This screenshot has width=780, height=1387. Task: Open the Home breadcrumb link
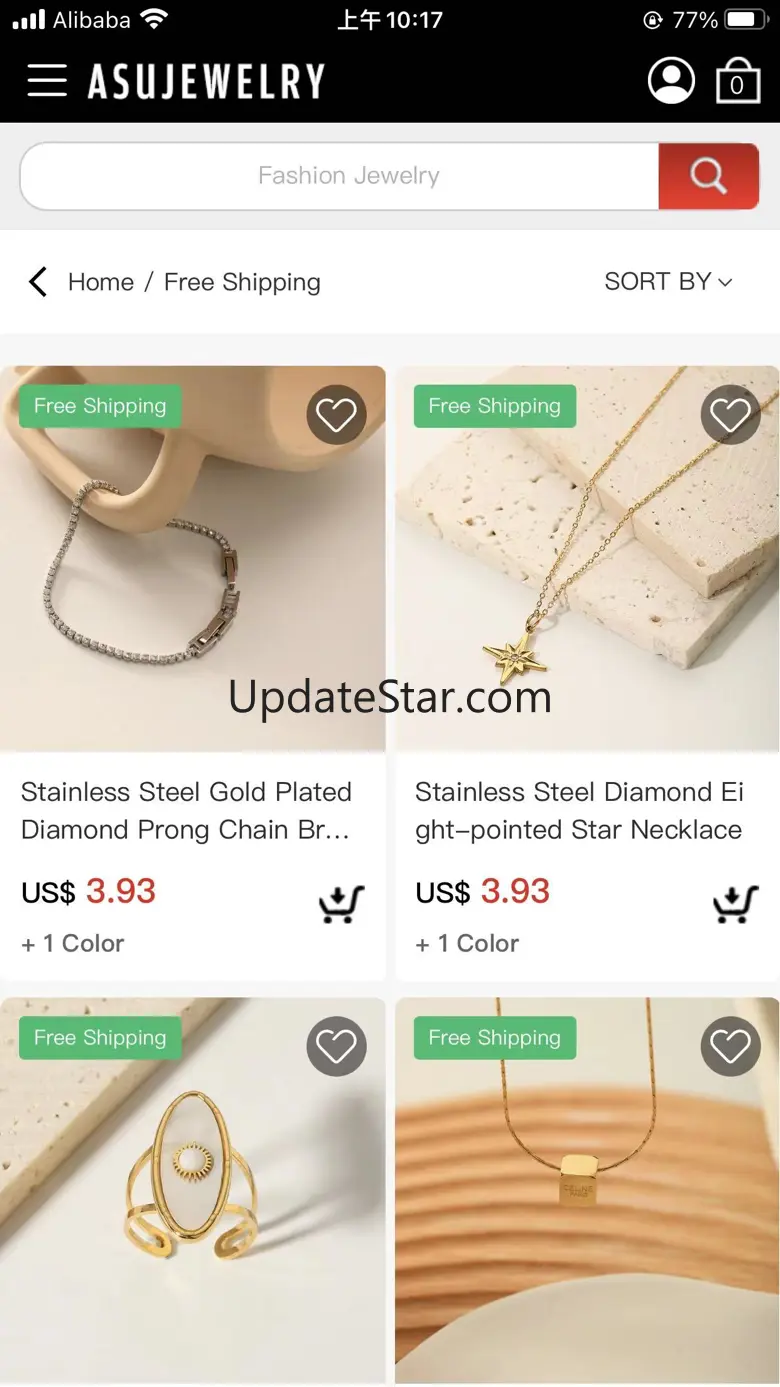pyautogui.click(x=101, y=282)
